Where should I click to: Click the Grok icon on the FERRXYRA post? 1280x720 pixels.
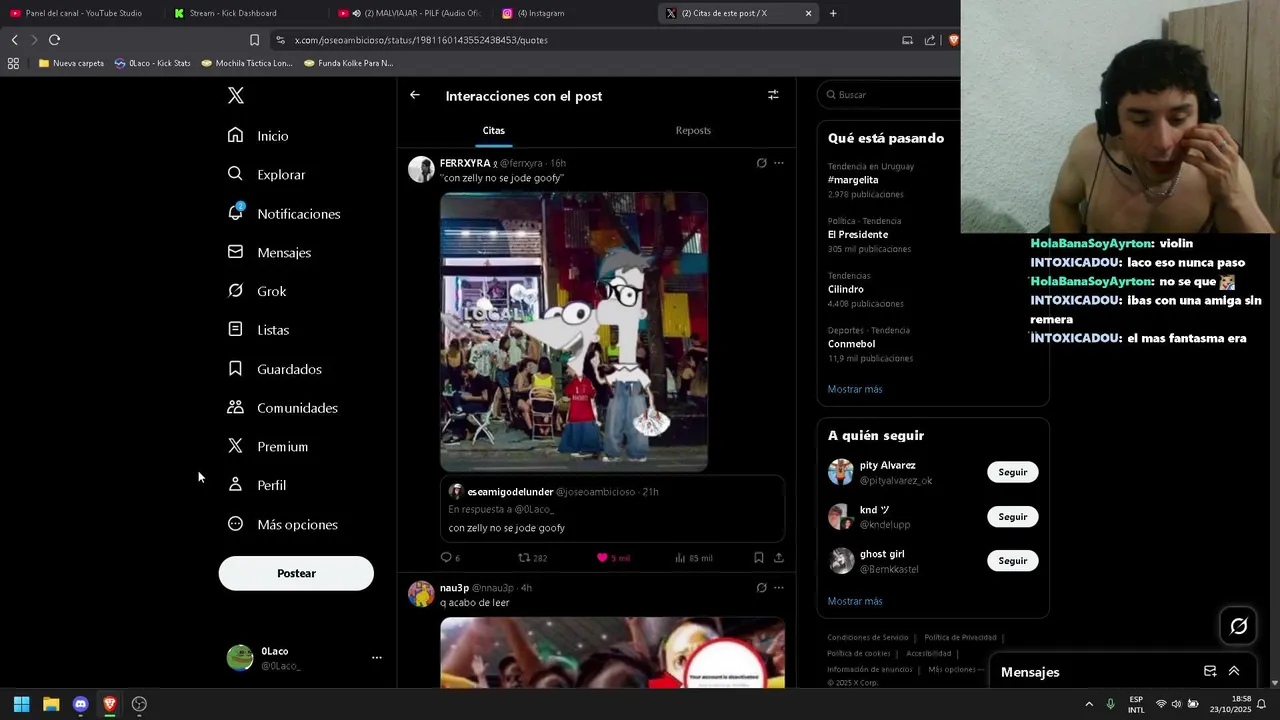click(761, 163)
